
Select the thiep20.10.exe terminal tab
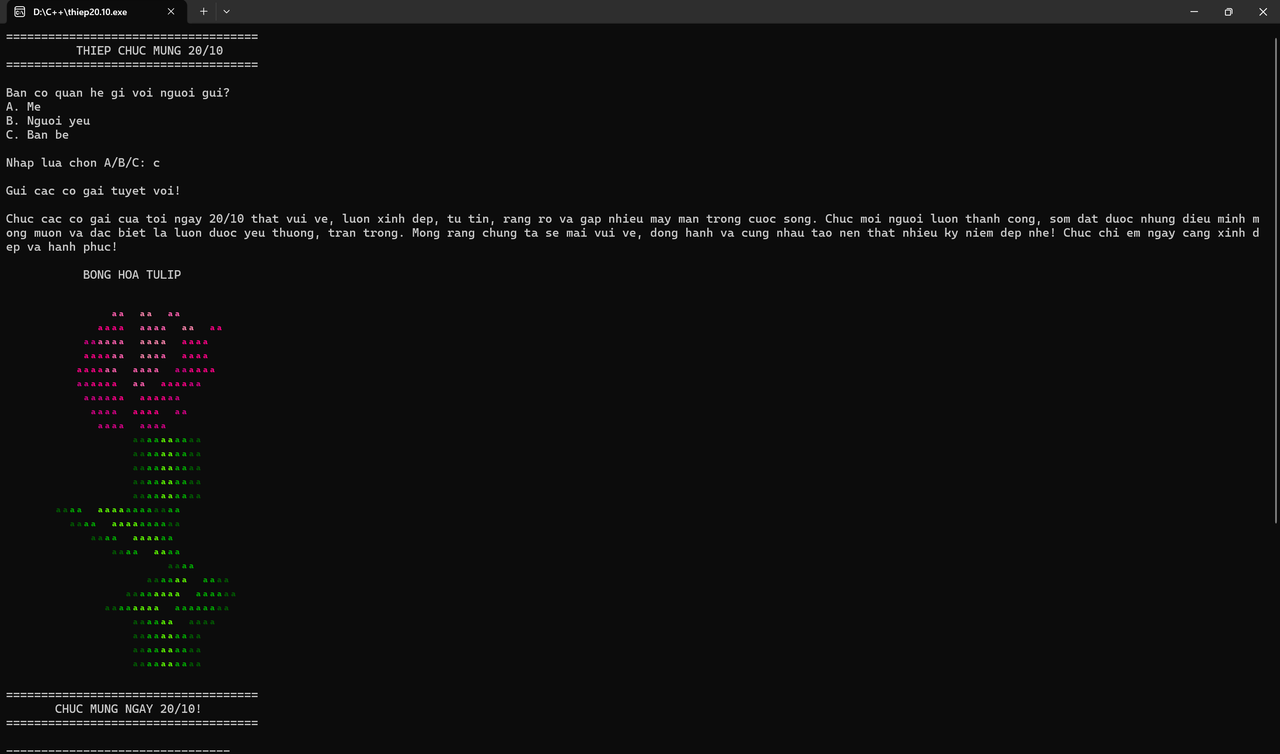click(x=94, y=12)
